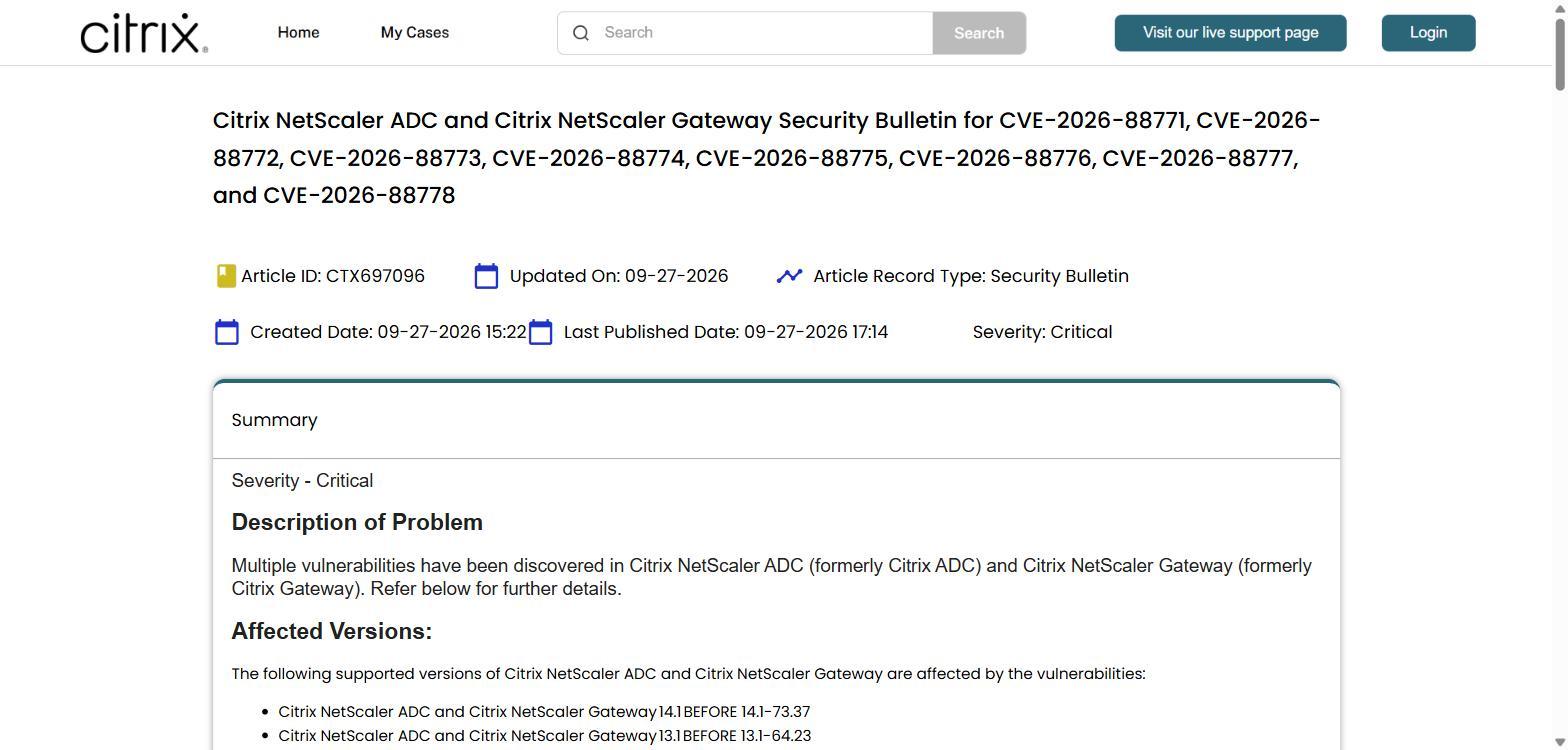
Task: Click the Affected Versions heading
Action: coord(332,631)
